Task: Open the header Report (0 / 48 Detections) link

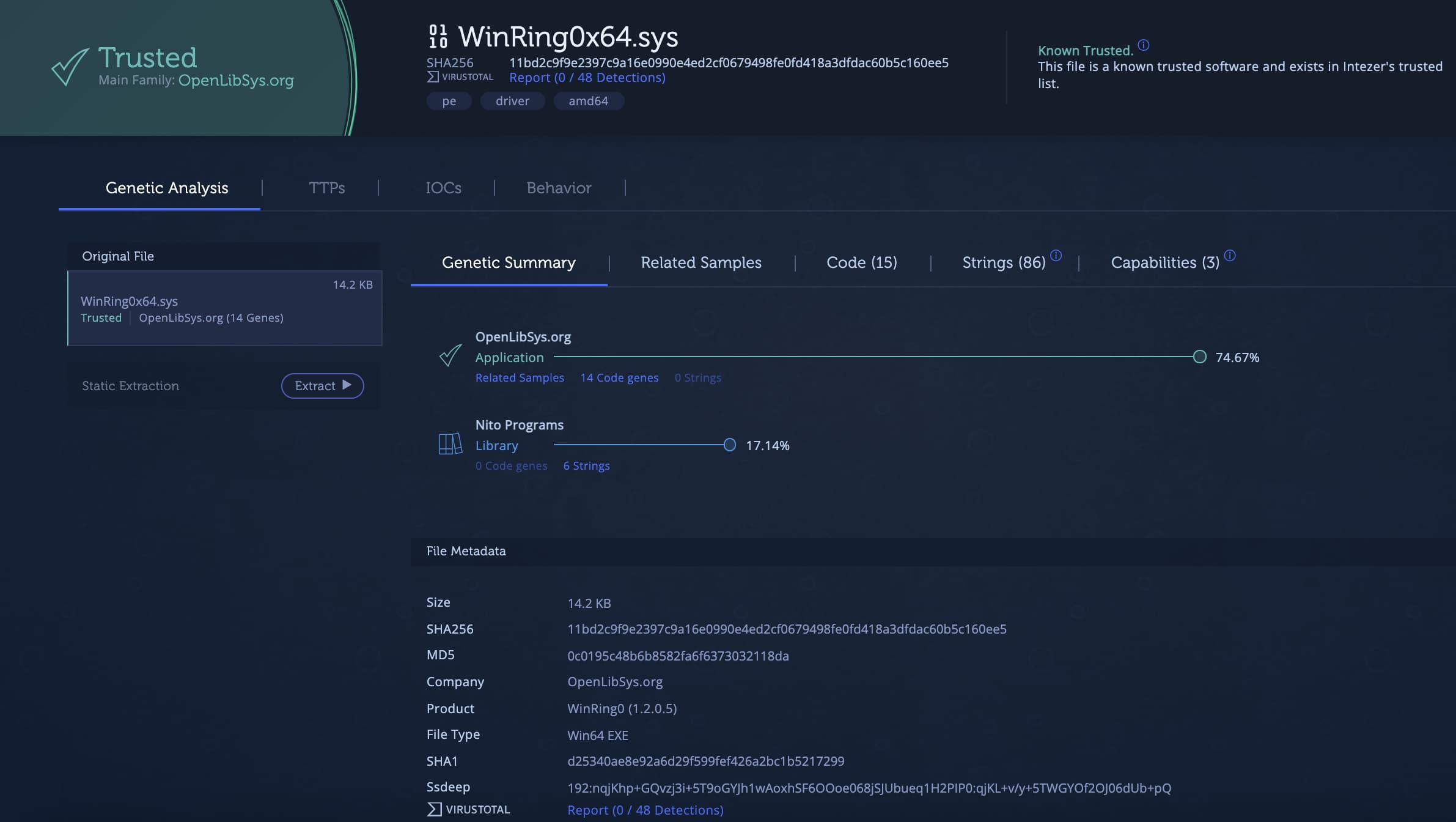Action: [587, 78]
